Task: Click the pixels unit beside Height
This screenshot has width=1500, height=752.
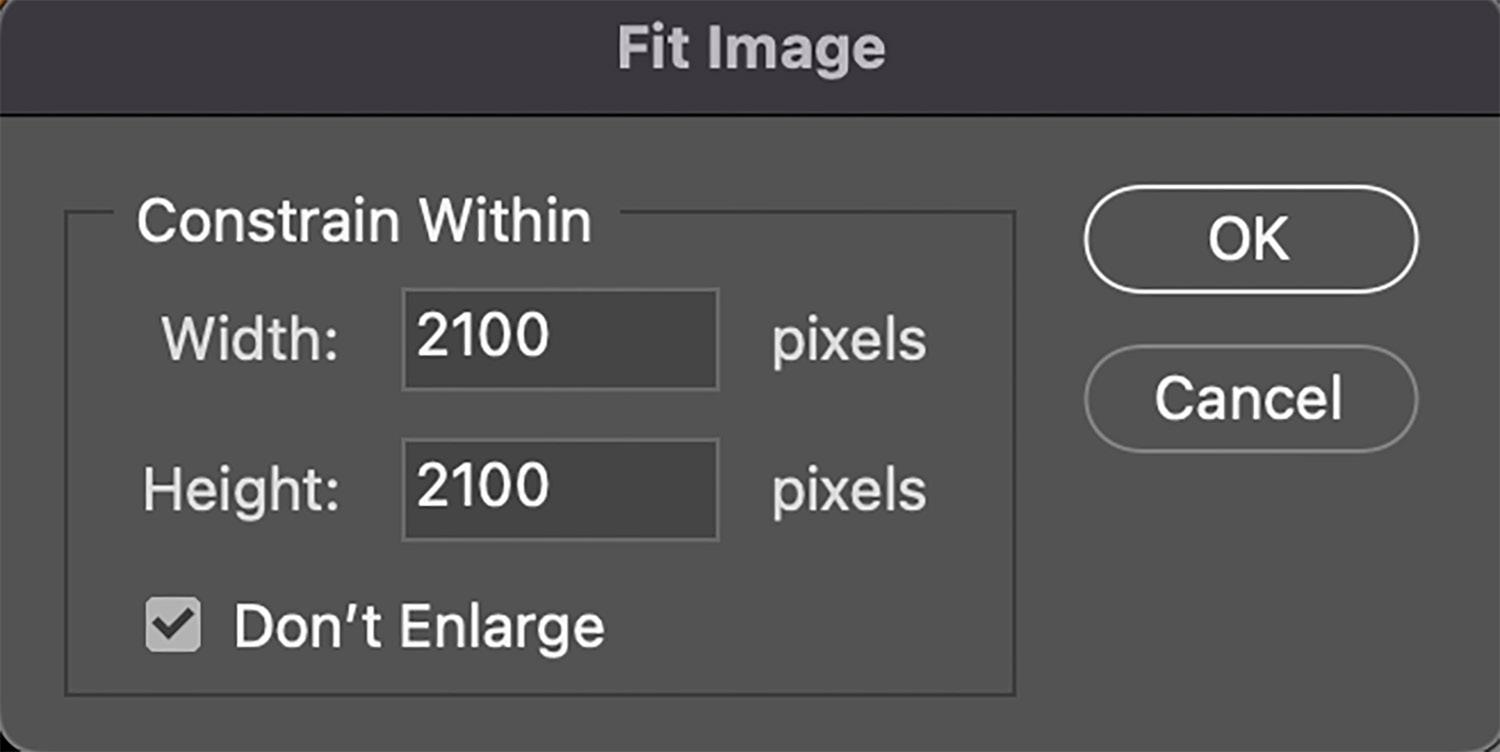Action: pos(848,491)
